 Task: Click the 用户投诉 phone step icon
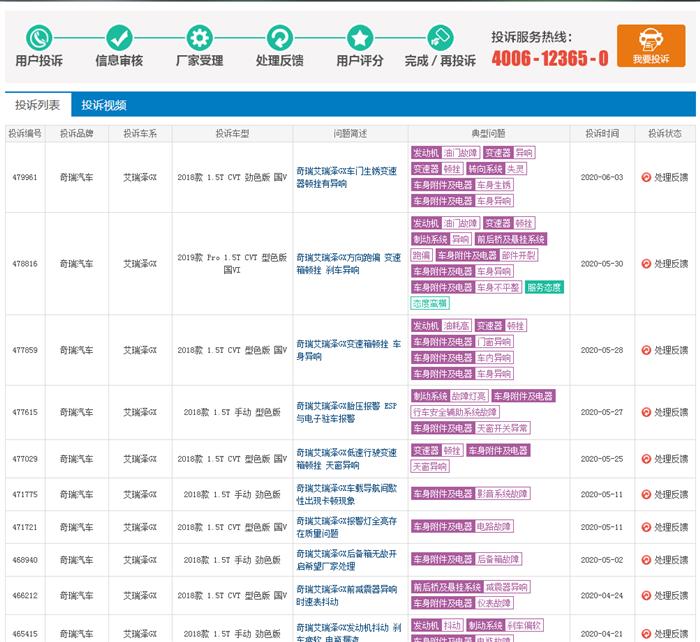[39, 38]
